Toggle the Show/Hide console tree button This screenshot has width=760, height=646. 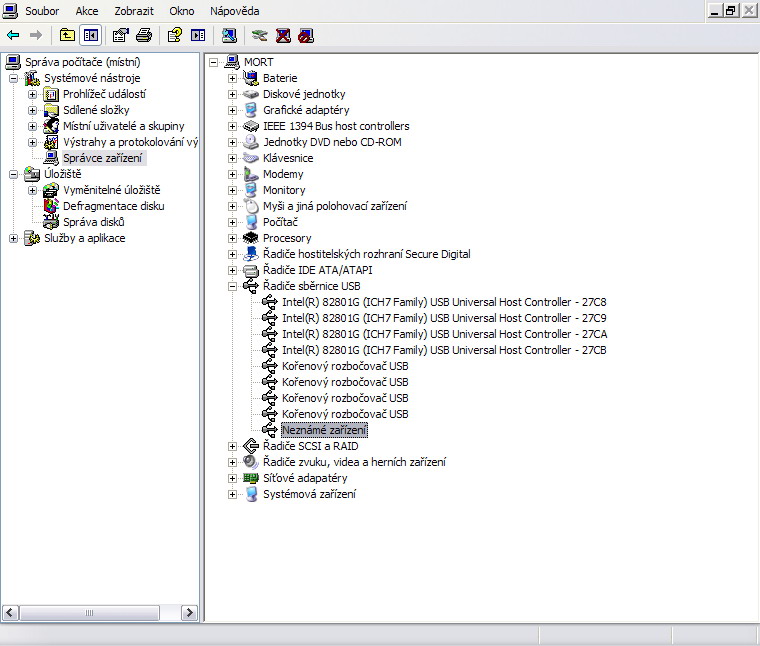pos(91,35)
